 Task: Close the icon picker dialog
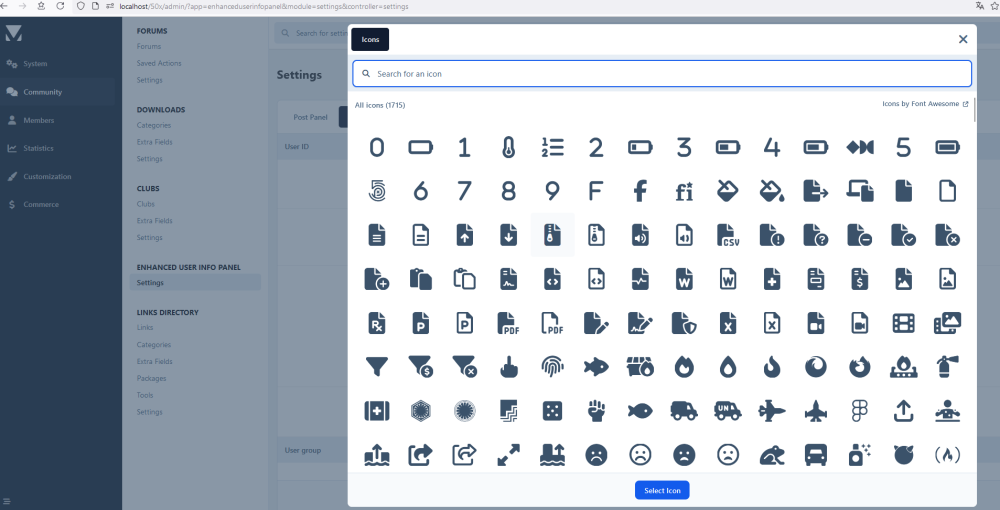pos(963,40)
